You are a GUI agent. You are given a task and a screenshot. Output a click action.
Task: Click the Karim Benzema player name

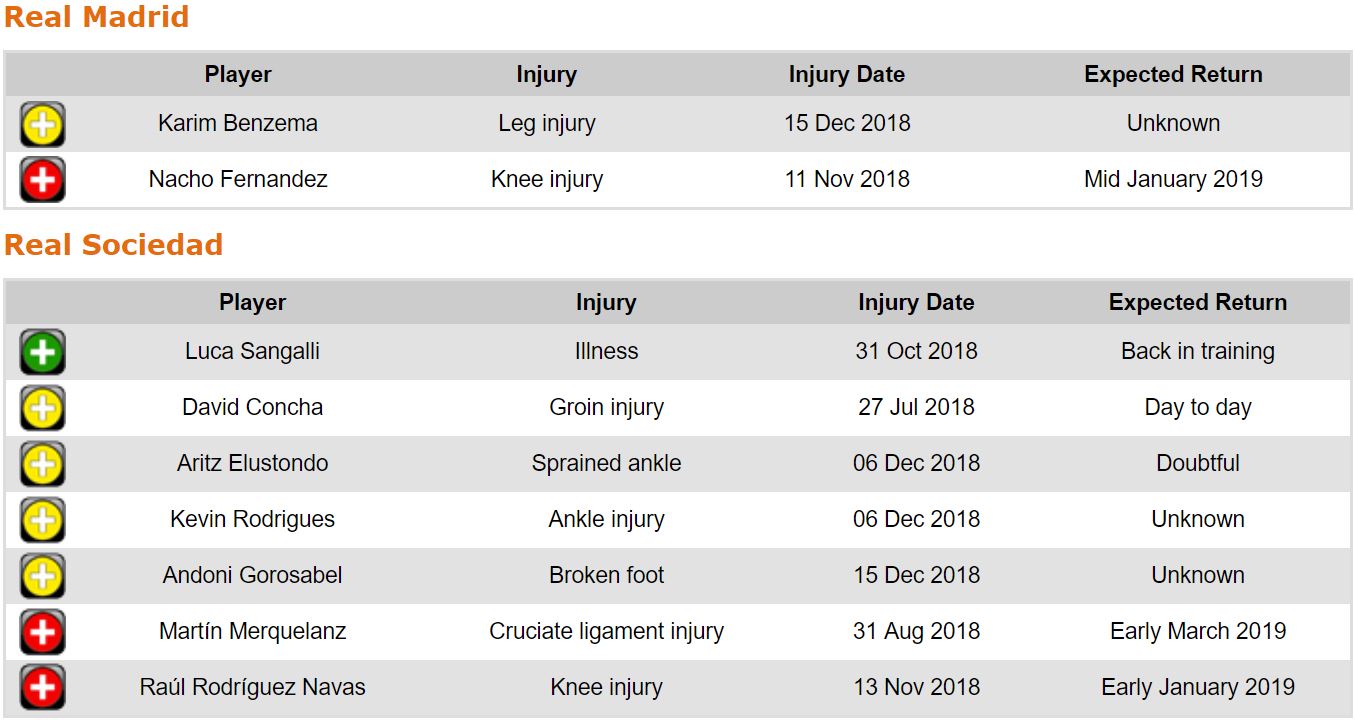click(x=238, y=124)
